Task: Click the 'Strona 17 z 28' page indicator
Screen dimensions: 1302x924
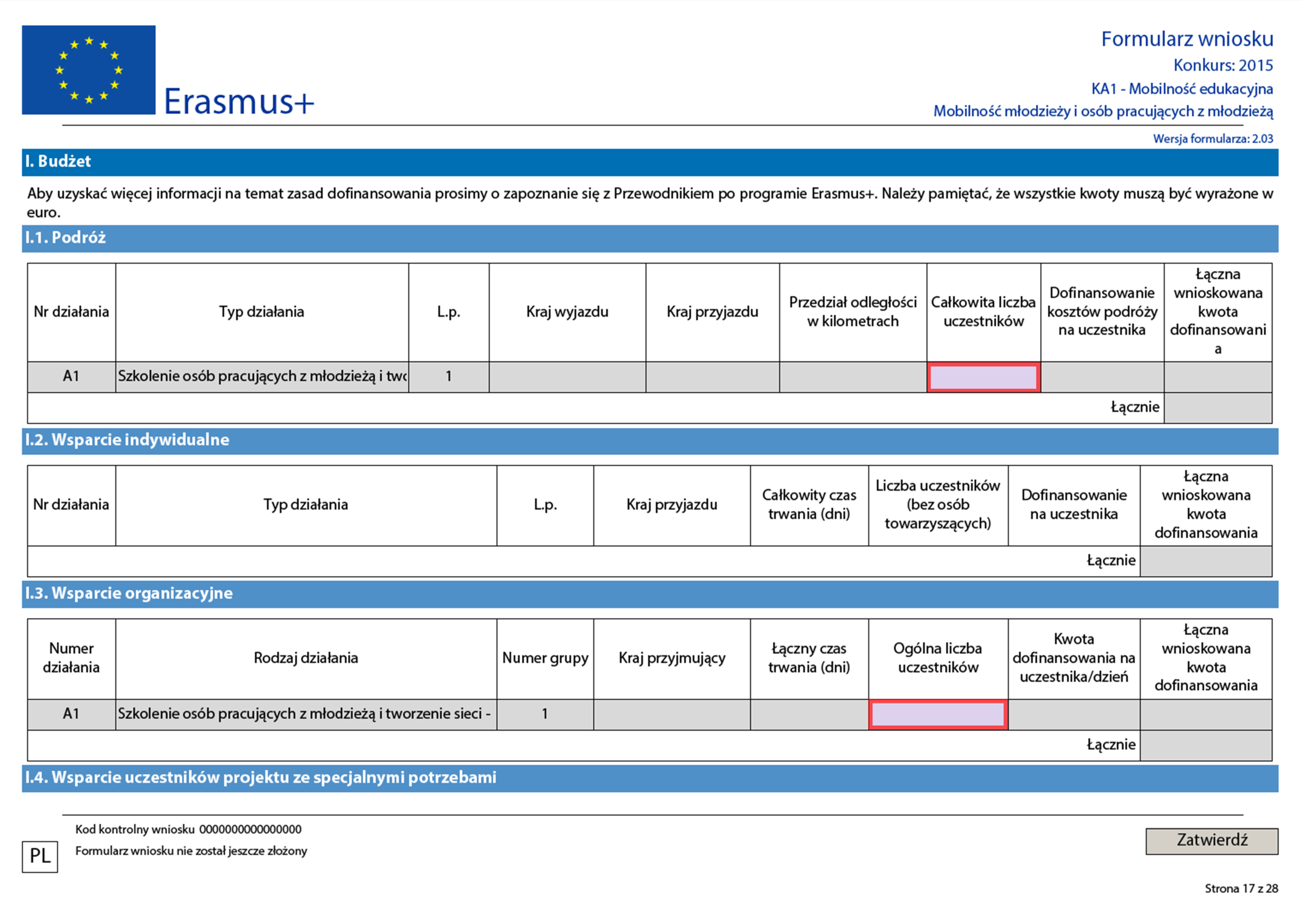Action: (1241, 889)
